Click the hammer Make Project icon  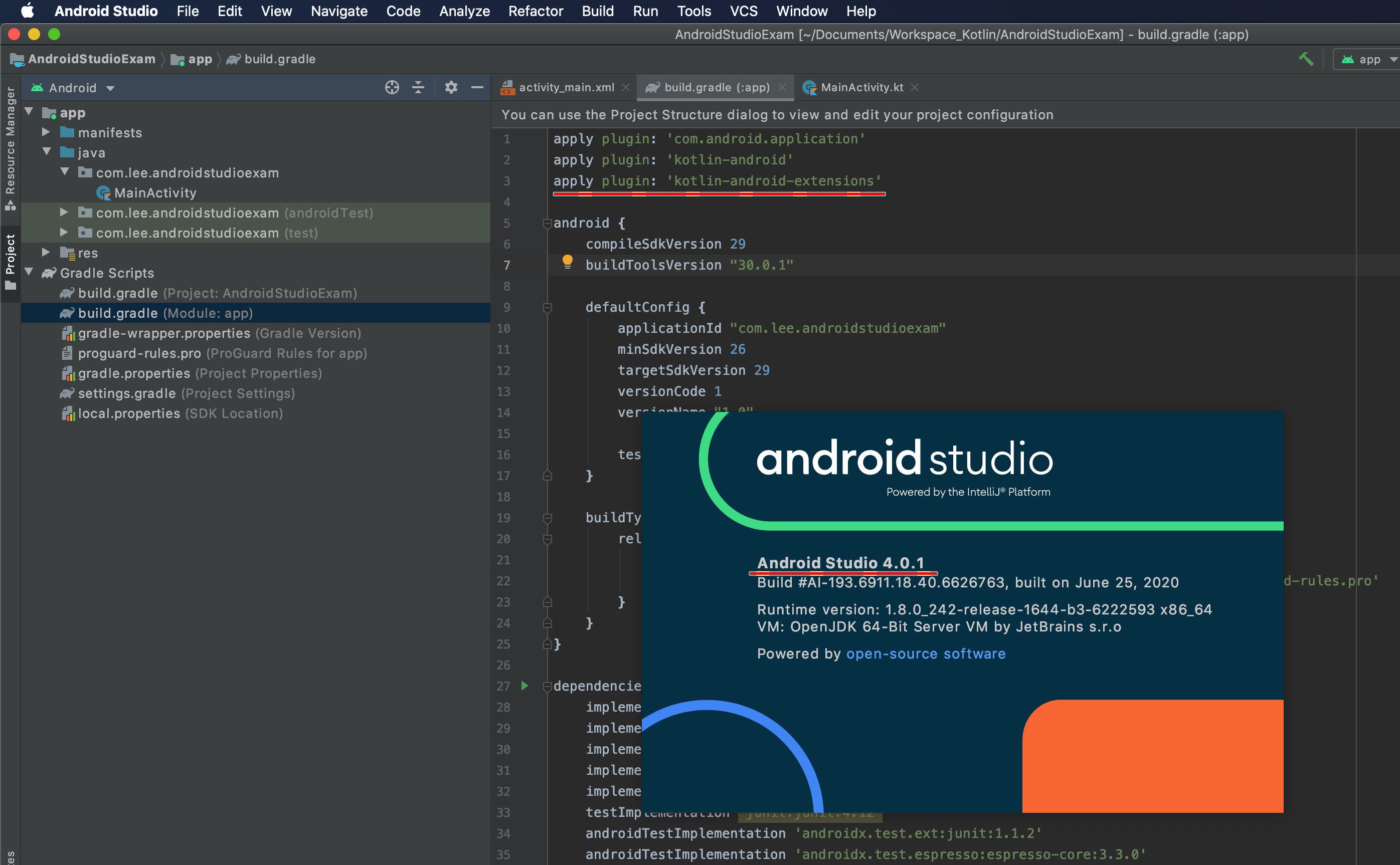pos(1306,59)
